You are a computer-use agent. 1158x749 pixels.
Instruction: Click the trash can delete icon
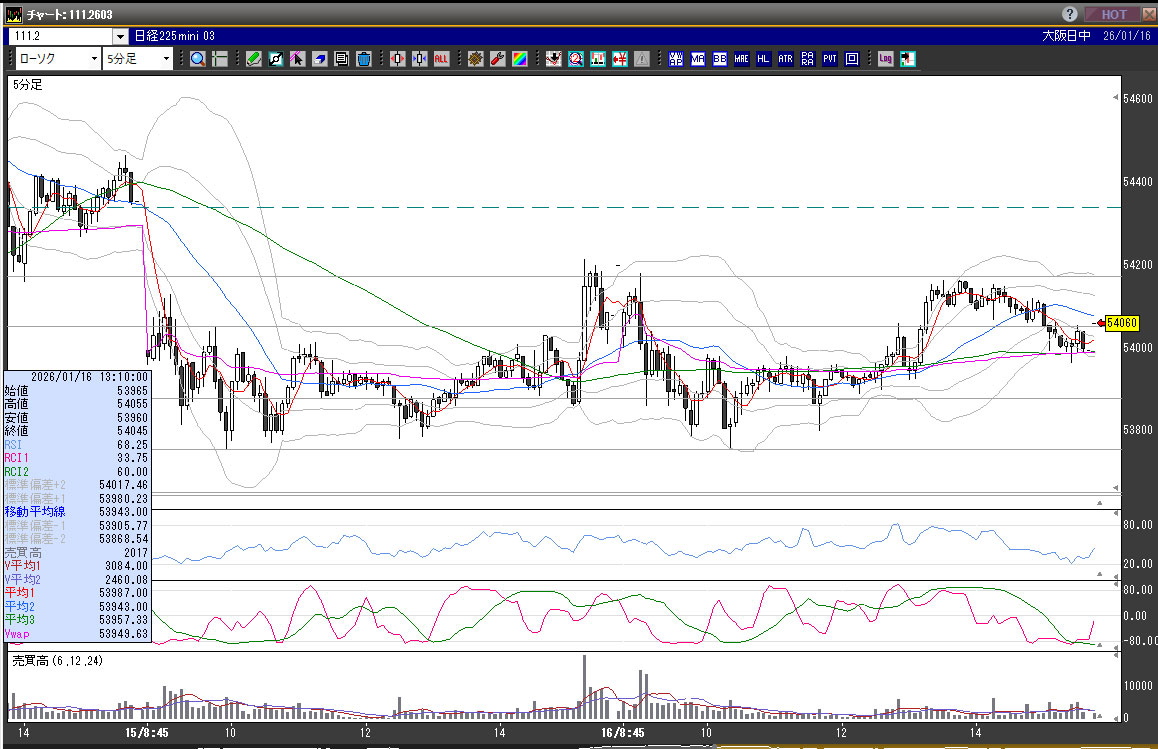363,59
